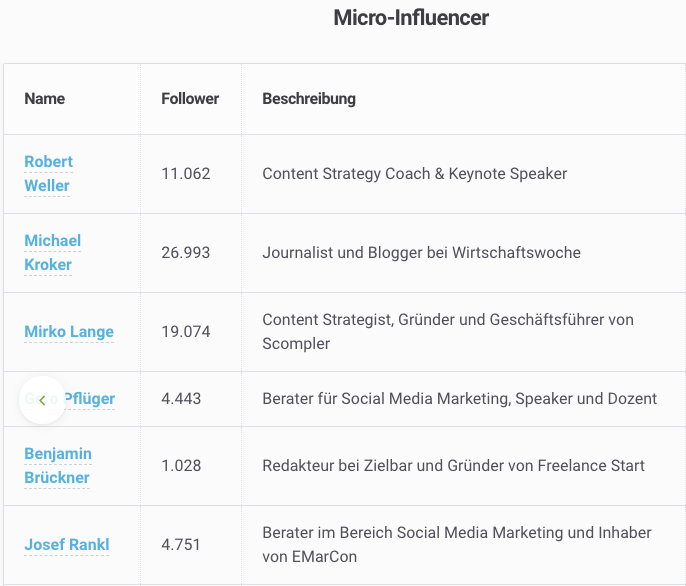Click the follower count 4.443
The width and height of the screenshot is (686, 586).
click(181, 399)
